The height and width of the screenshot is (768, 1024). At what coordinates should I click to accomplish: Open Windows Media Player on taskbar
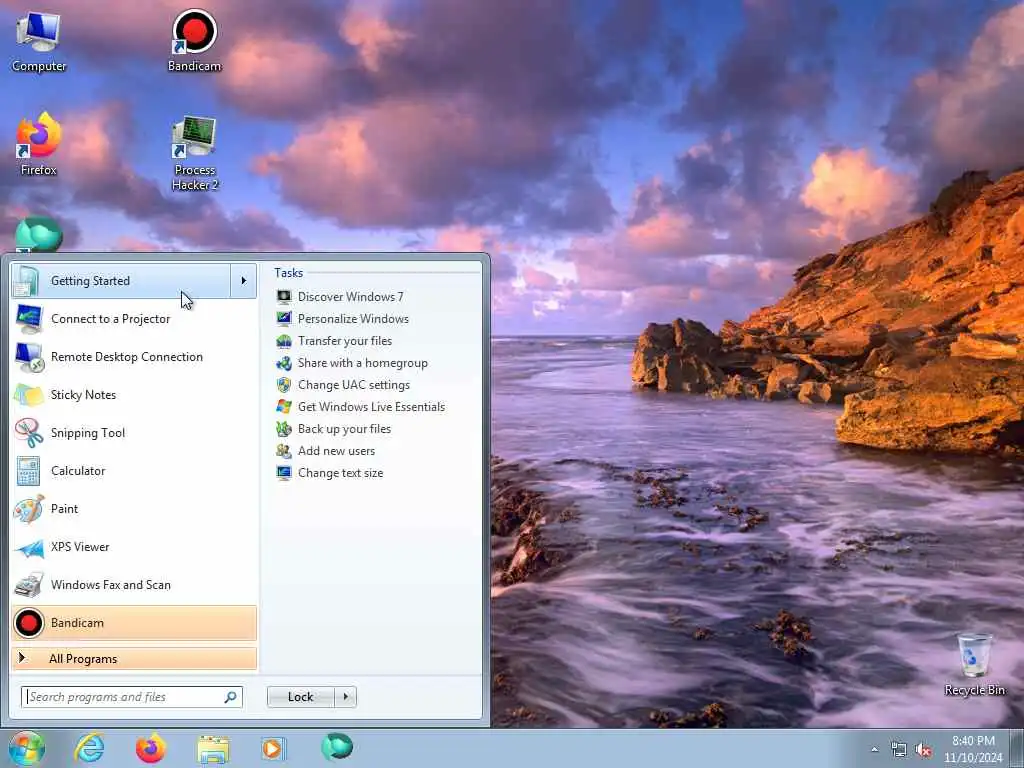coord(272,748)
